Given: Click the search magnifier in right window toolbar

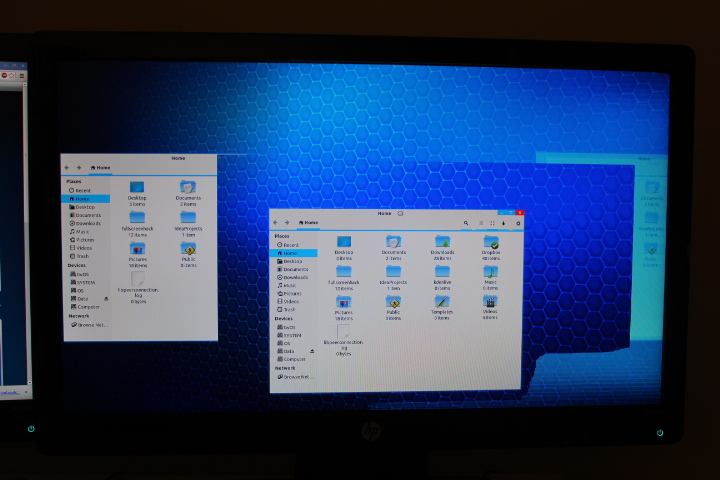Looking at the screenshot, I should tap(466, 222).
